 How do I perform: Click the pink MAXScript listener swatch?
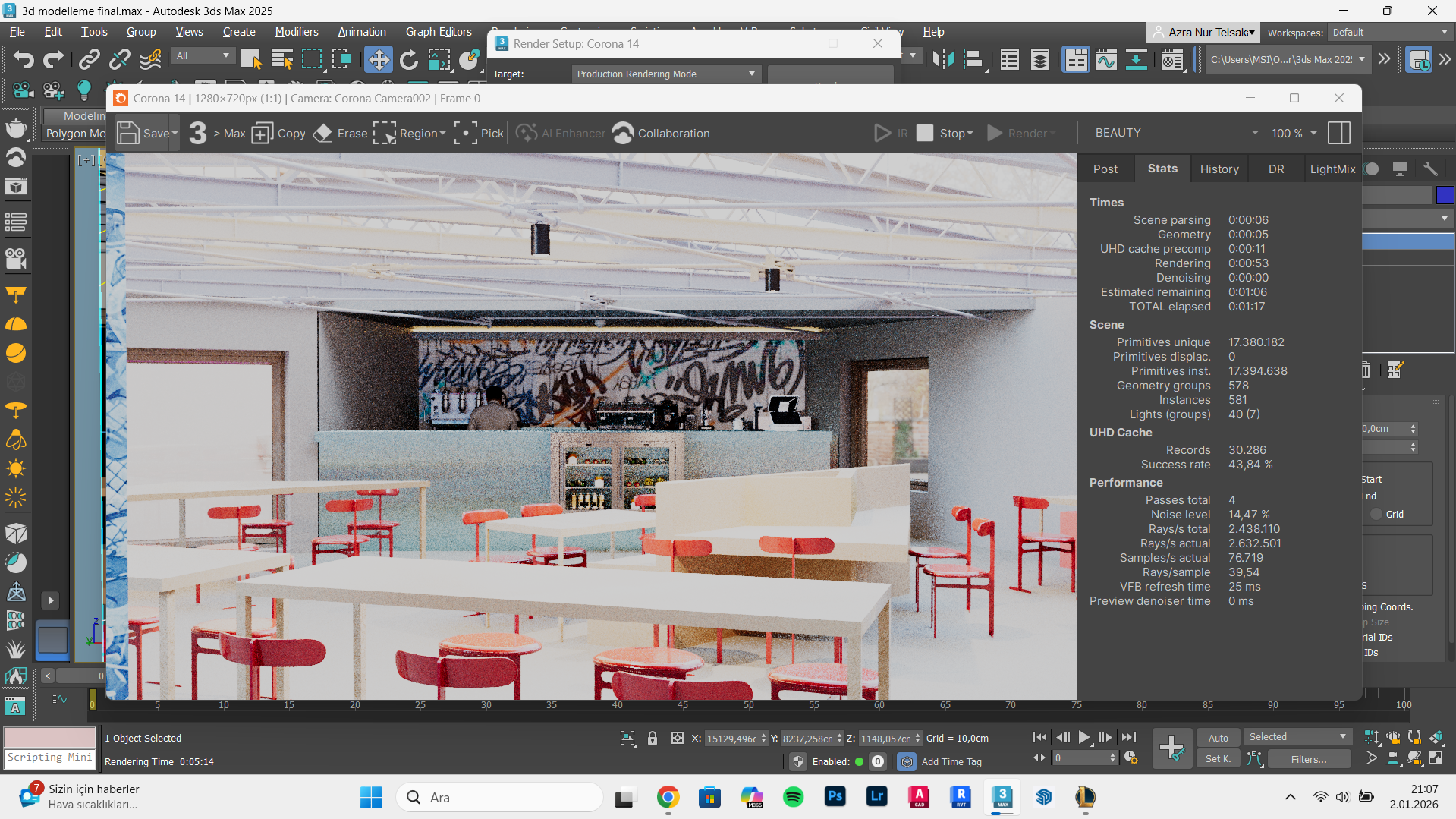click(50, 737)
